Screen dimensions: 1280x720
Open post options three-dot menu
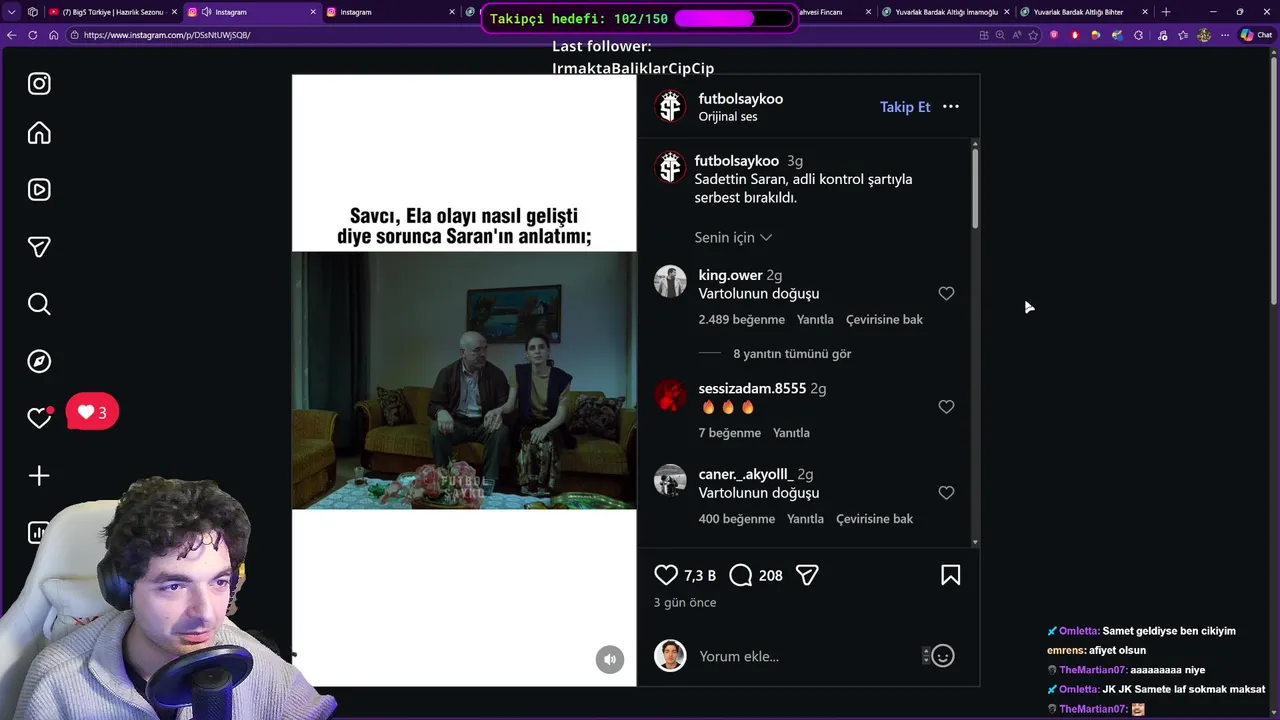(x=951, y=107)
